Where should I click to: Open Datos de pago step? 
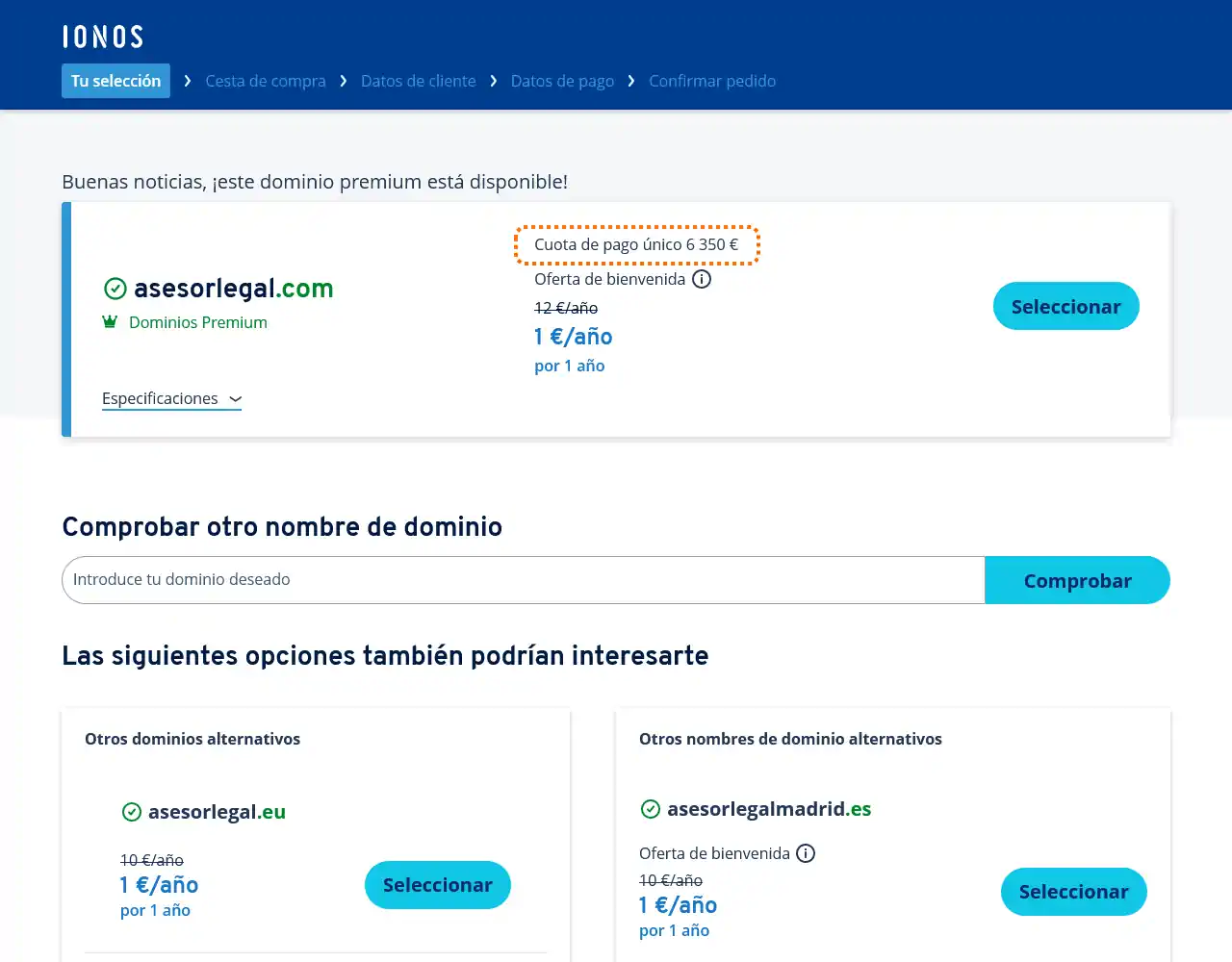[x=562, y=81]
